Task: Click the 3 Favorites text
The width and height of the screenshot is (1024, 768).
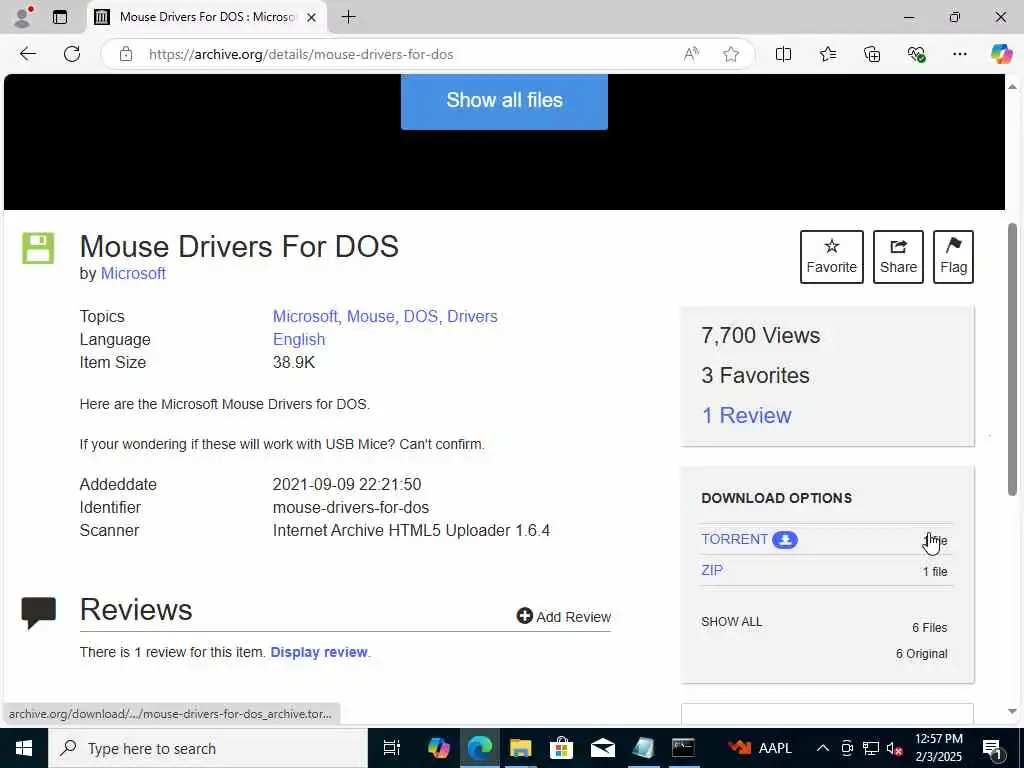Action: (x=755, y=376)
